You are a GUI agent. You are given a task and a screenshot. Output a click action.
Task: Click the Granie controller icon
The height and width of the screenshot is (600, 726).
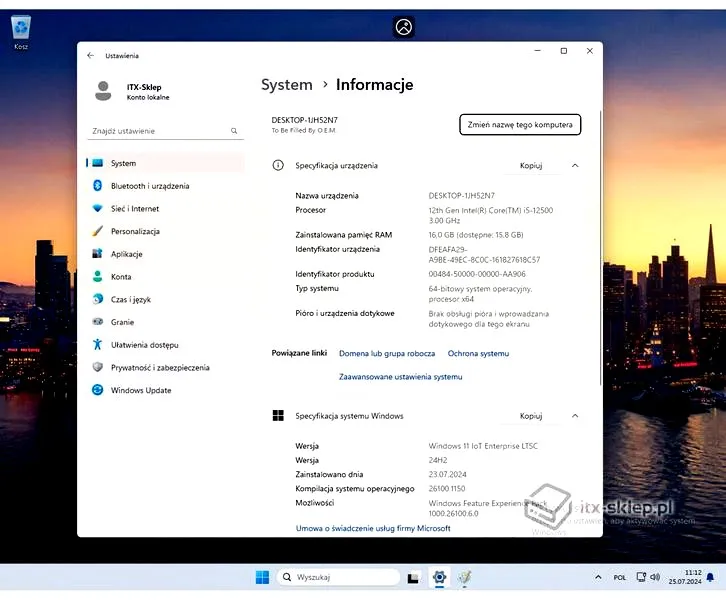[97, 321]
